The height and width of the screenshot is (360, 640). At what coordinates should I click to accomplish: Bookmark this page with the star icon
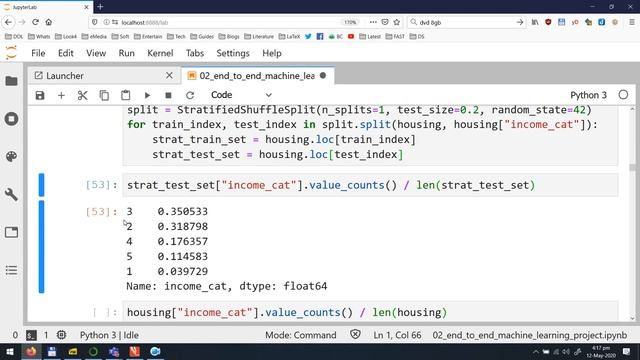pyautogui.click(x=396, y=22)
